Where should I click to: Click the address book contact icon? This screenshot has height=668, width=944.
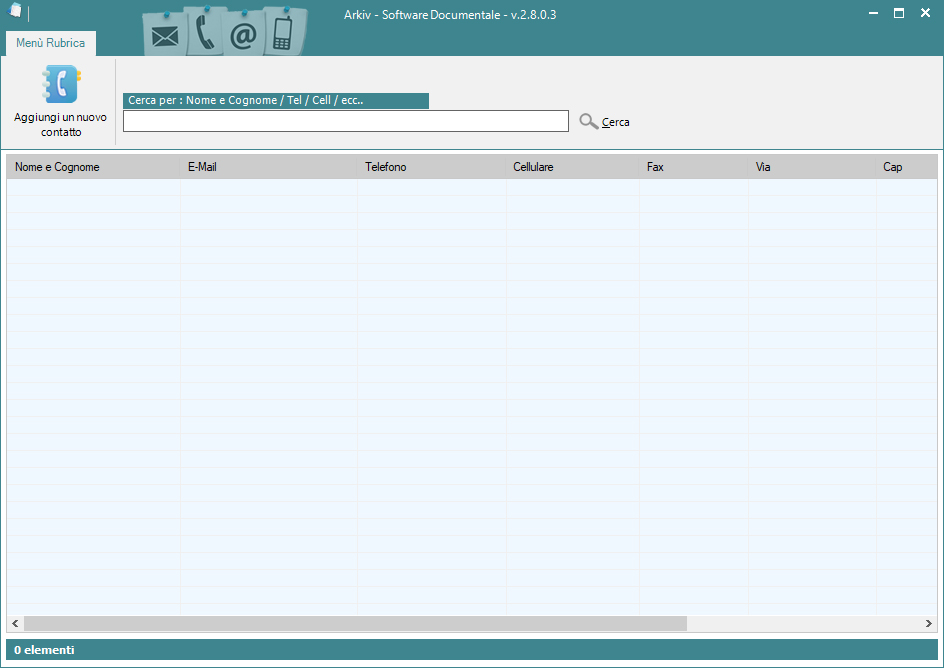tap(59, 84)
